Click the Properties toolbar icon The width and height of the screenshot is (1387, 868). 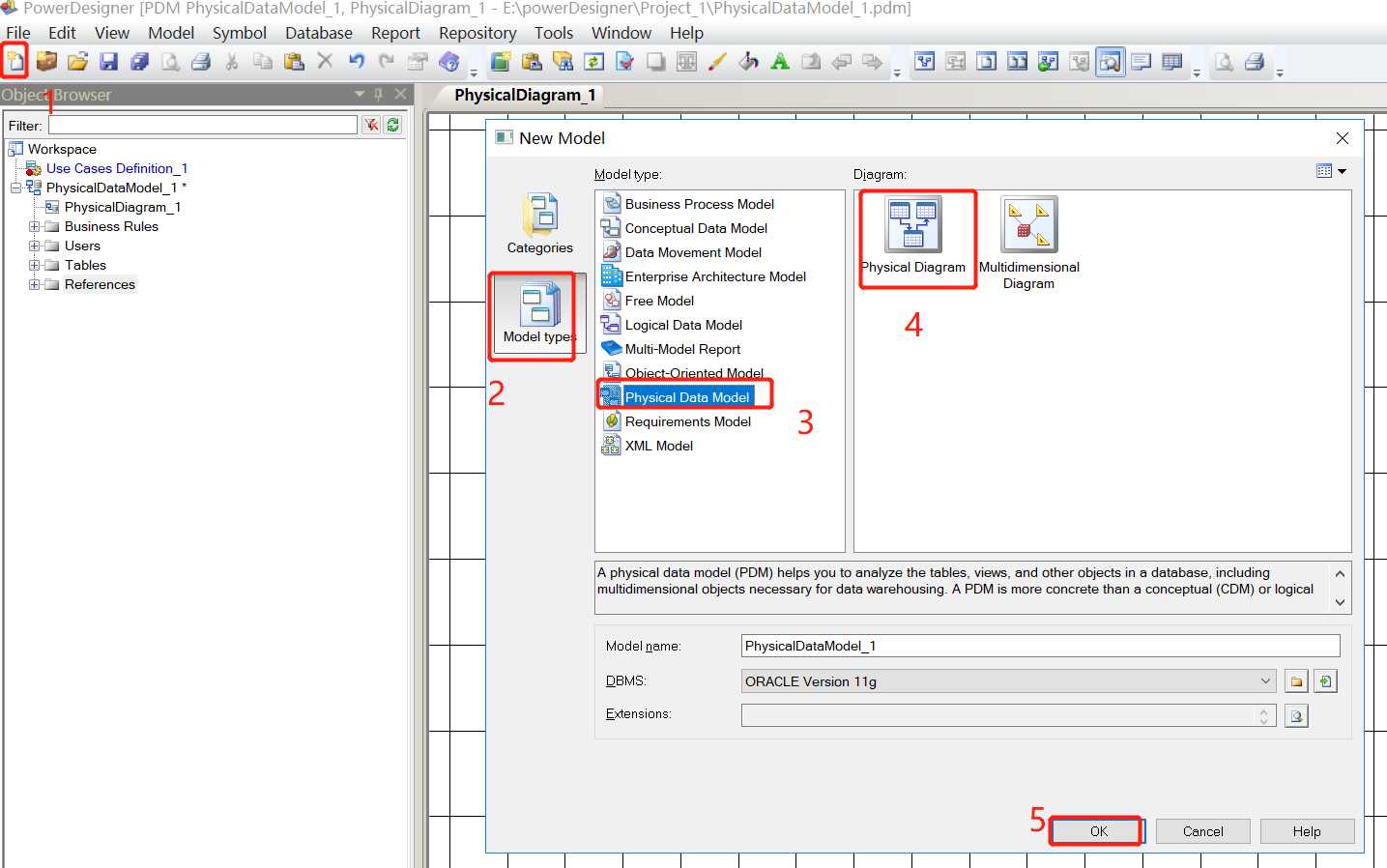pyautogui.click(x=418, y=62)
